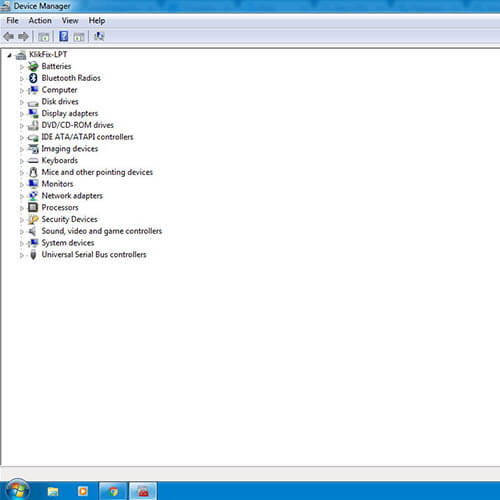
Task: Select the "IDE ATA/ATAPI controllers" label
Action: pos(87,137)
